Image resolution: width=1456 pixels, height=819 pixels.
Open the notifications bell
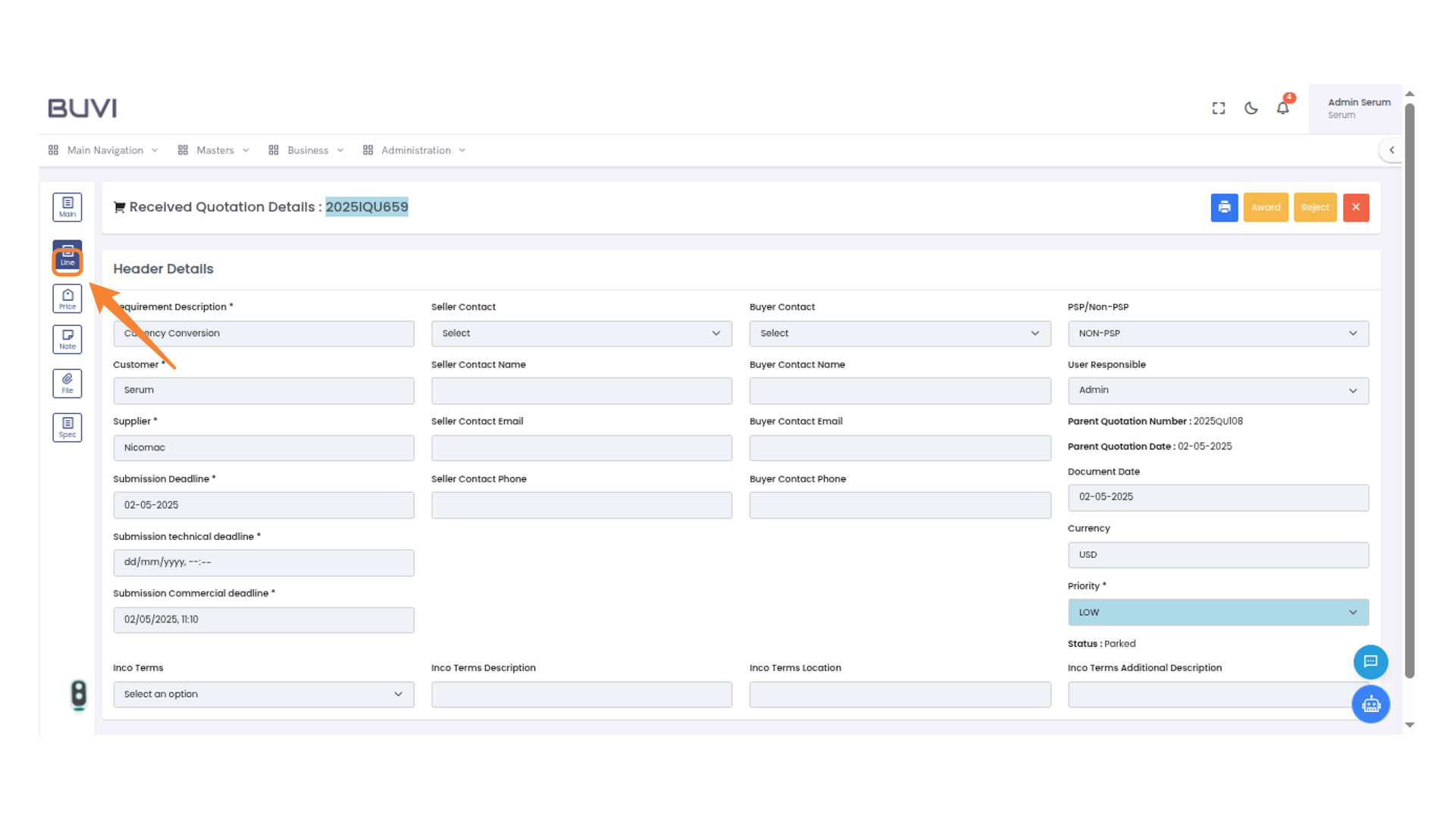[1282, 108]
